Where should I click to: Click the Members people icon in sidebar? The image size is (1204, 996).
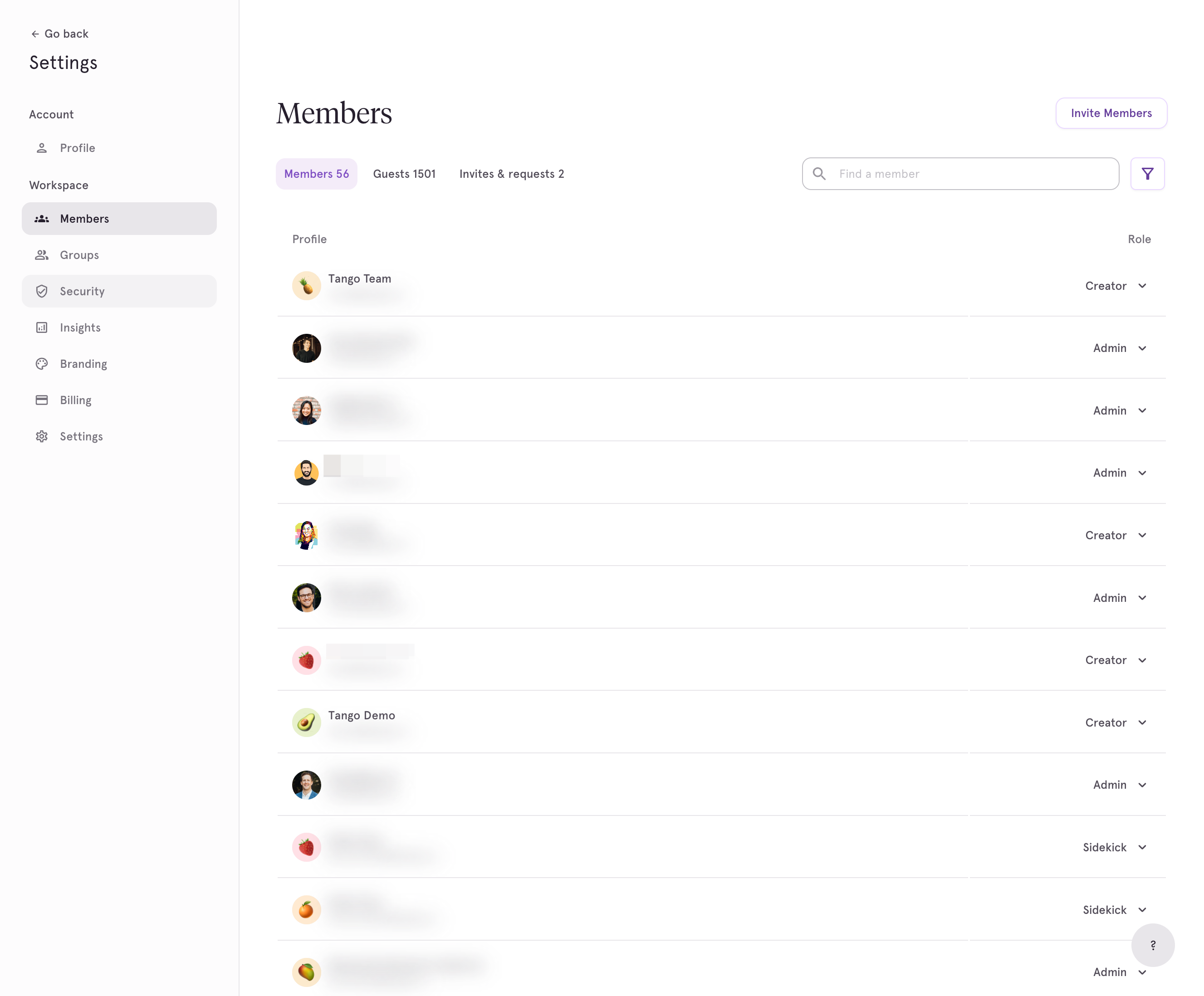tap(42, 219)
